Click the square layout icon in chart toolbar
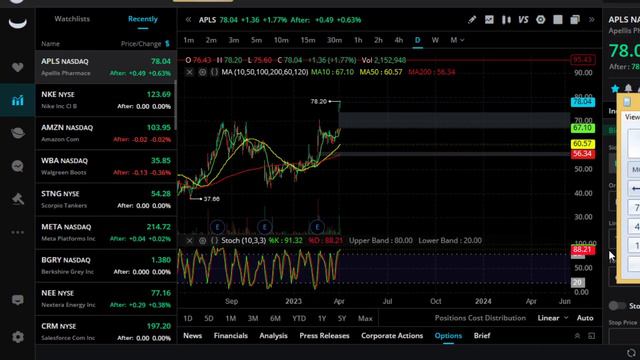Screen dimensions: 640x360 click(558, 20)
